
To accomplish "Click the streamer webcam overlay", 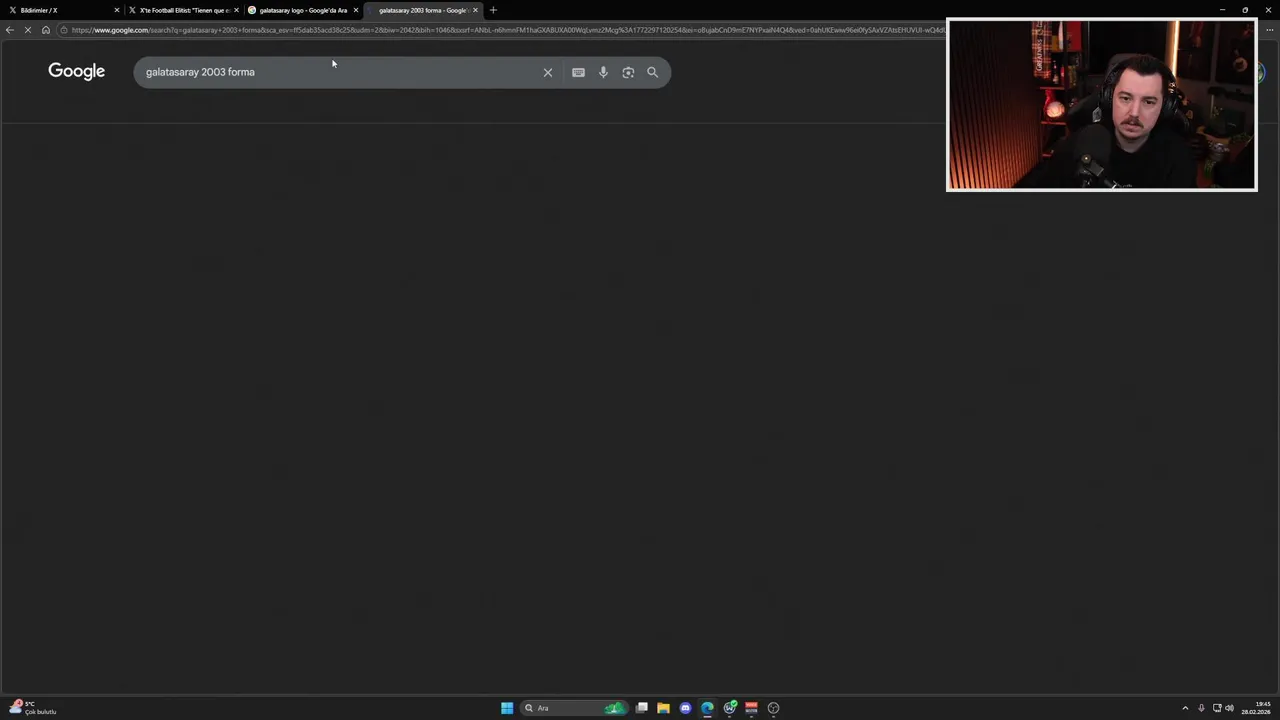I will click(x=1101, y=104).
